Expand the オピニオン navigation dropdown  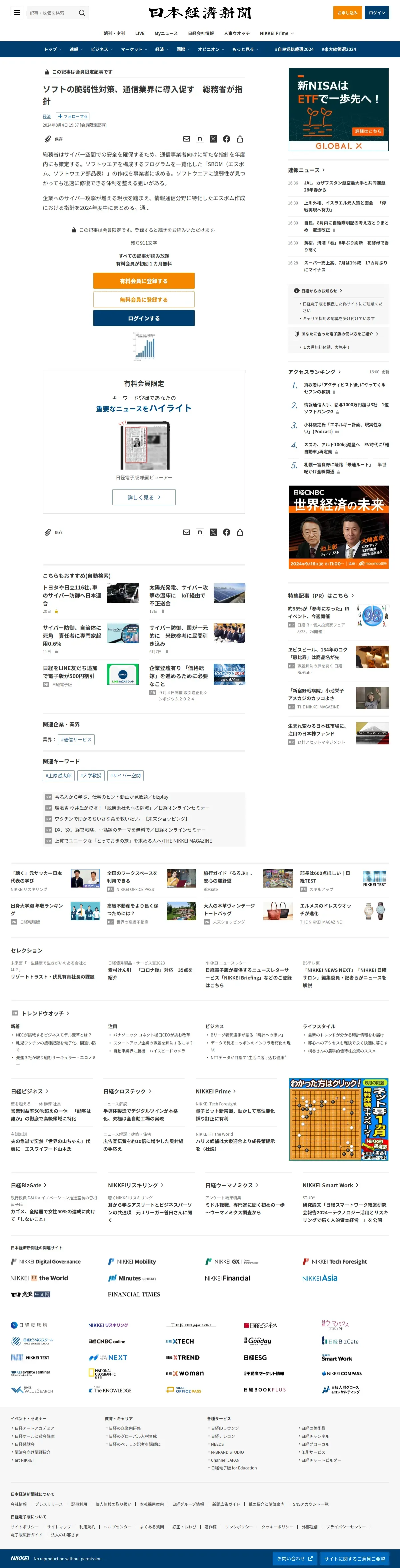point(211,49)
